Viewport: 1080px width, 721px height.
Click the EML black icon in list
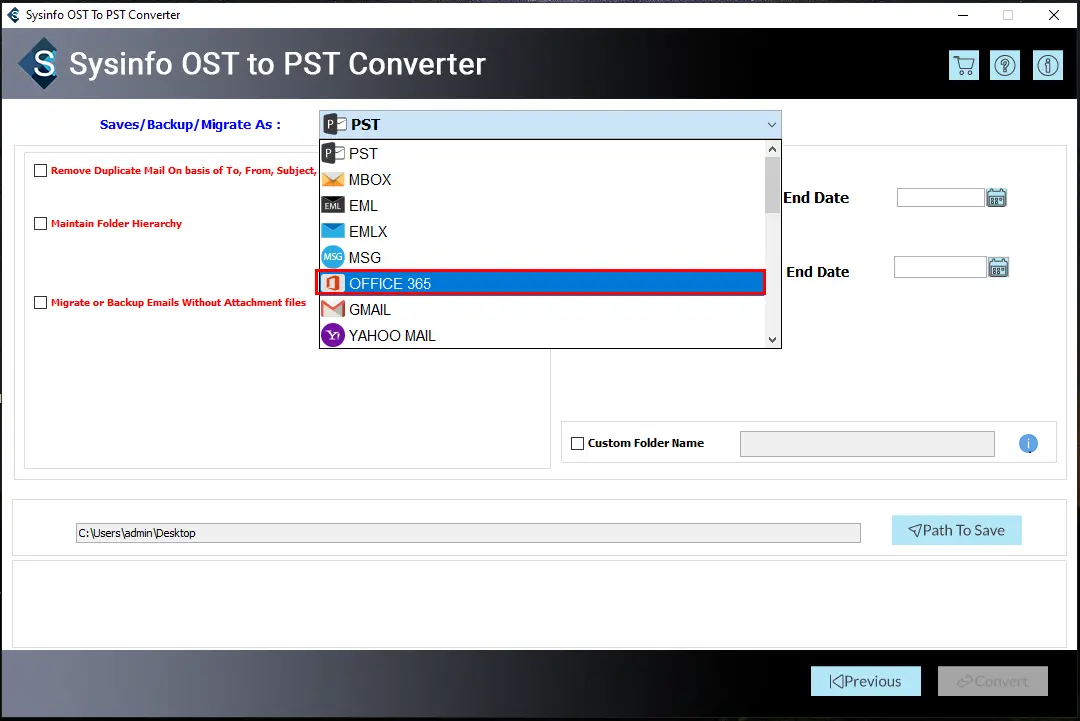(333, 205)
